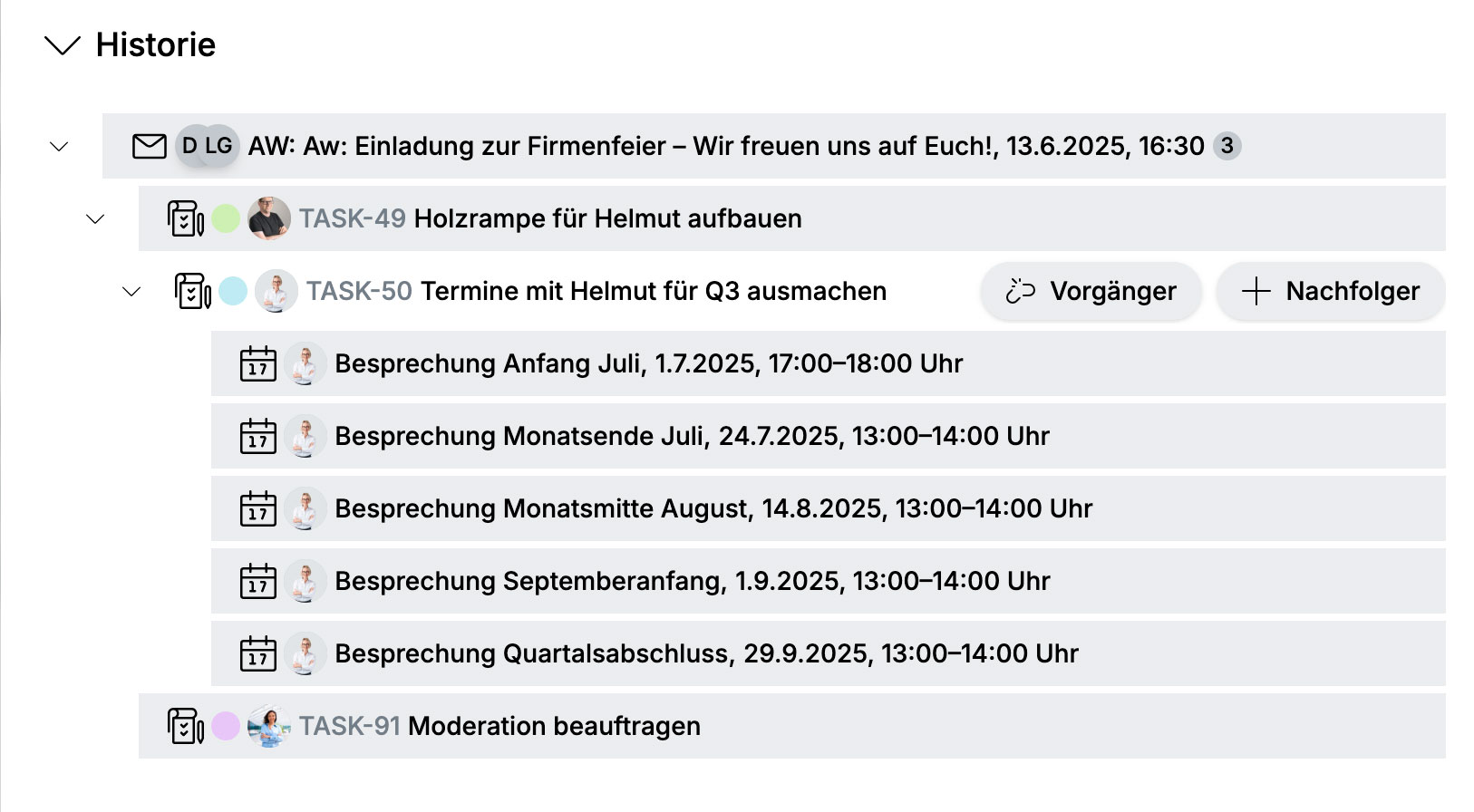The width and height of the screenshot is (1474, 812).
Task: Open the TASK-91 Moderation beauftragen entry
Action: click(554, 726)
